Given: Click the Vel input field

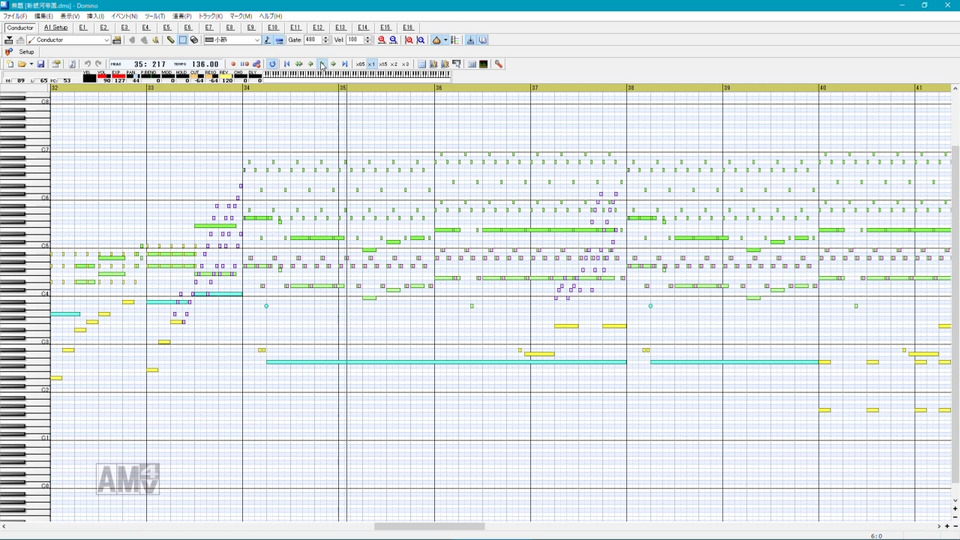Looking at the screenshot, I should 354,40.
